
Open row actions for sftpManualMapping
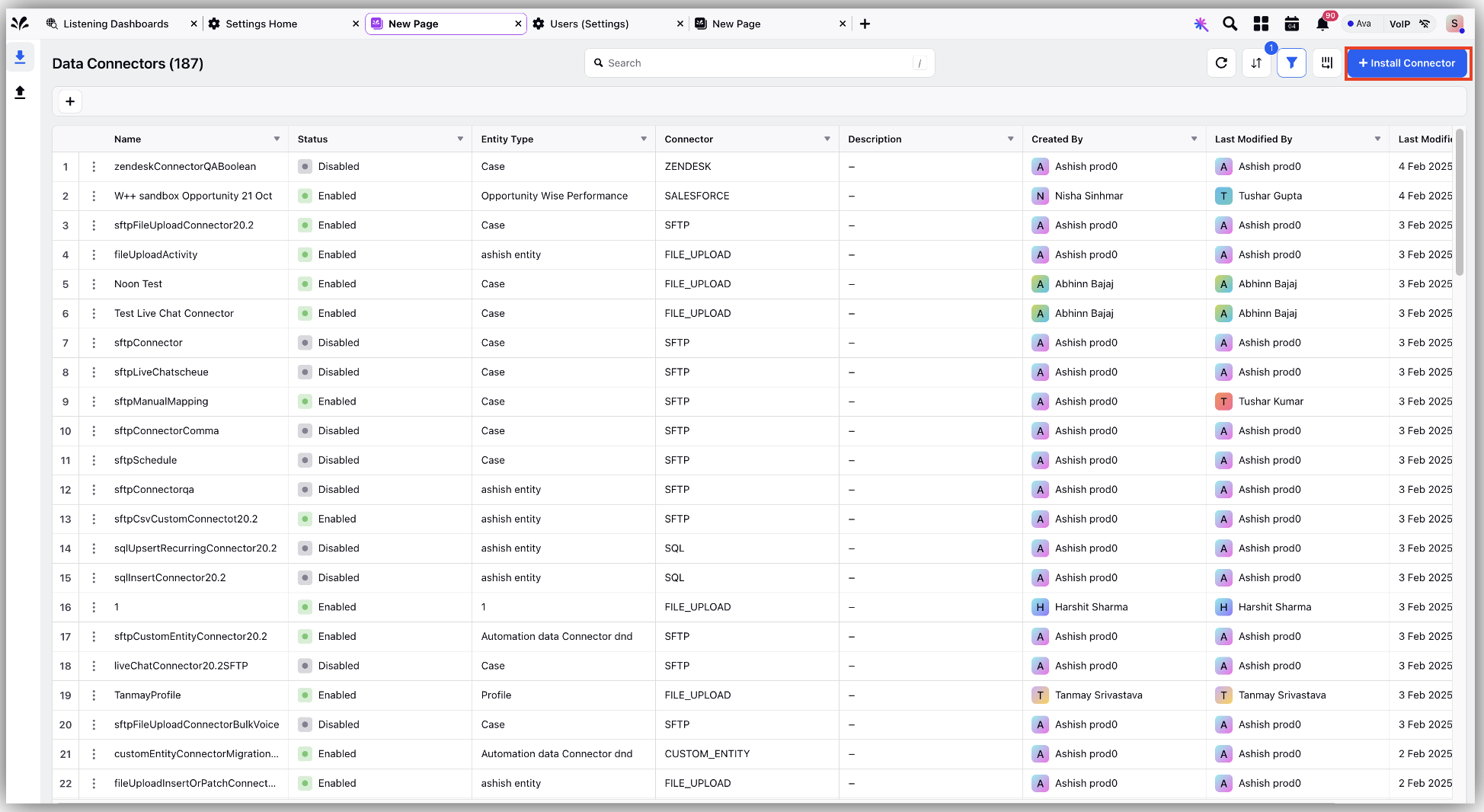click(x=94, y=401)
